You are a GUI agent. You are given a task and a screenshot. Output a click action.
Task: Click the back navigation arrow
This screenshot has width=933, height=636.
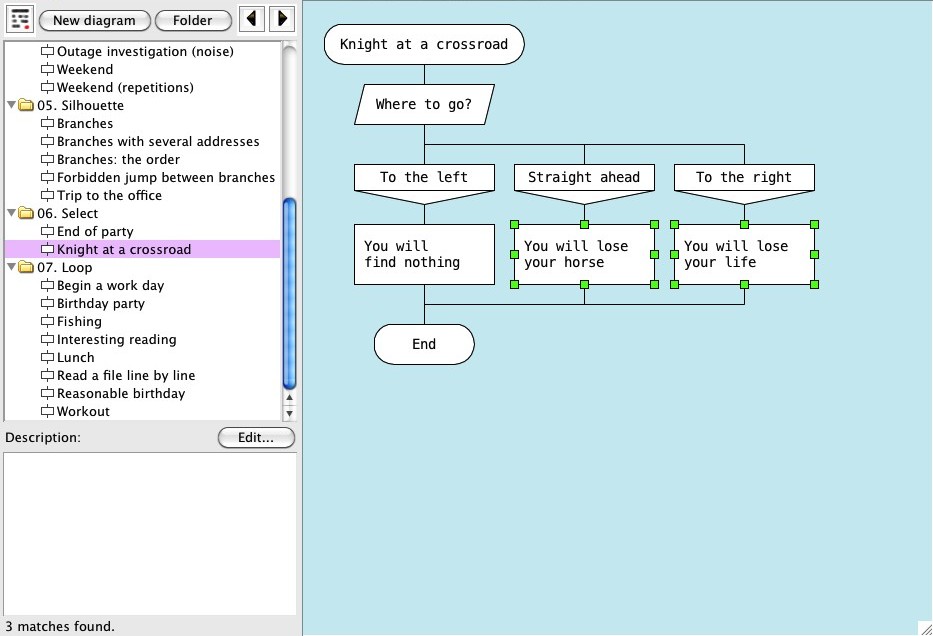point(254,19)
